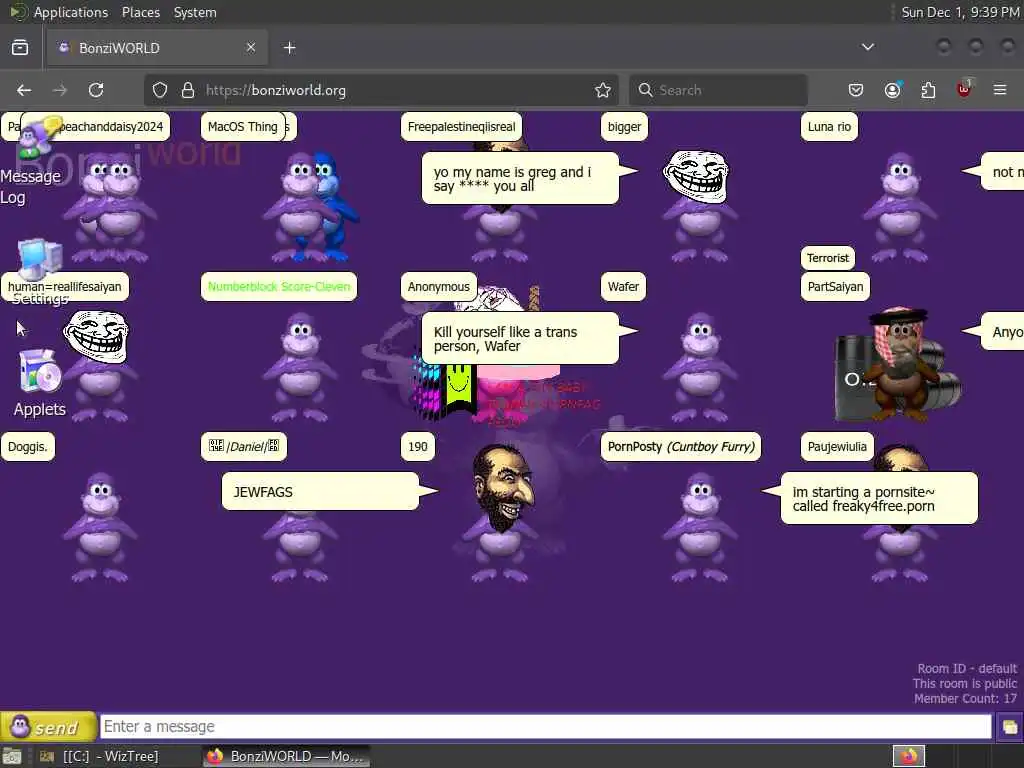Open the System menu
The width and height of the screenshot is (1024, 768).
pos(195,12)
